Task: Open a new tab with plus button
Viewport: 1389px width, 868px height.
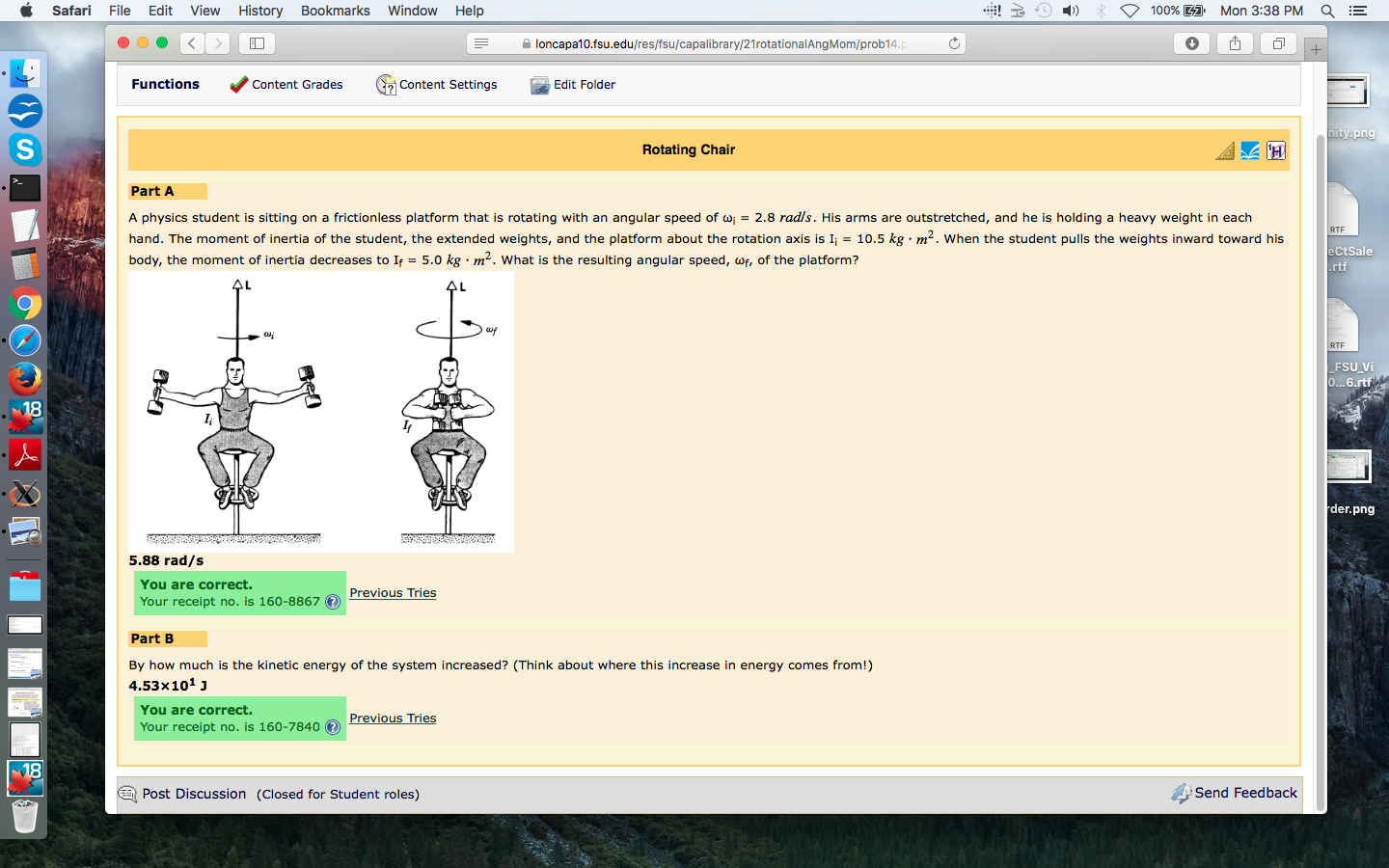Action: pyautogui.click(x=1316, y=49)
